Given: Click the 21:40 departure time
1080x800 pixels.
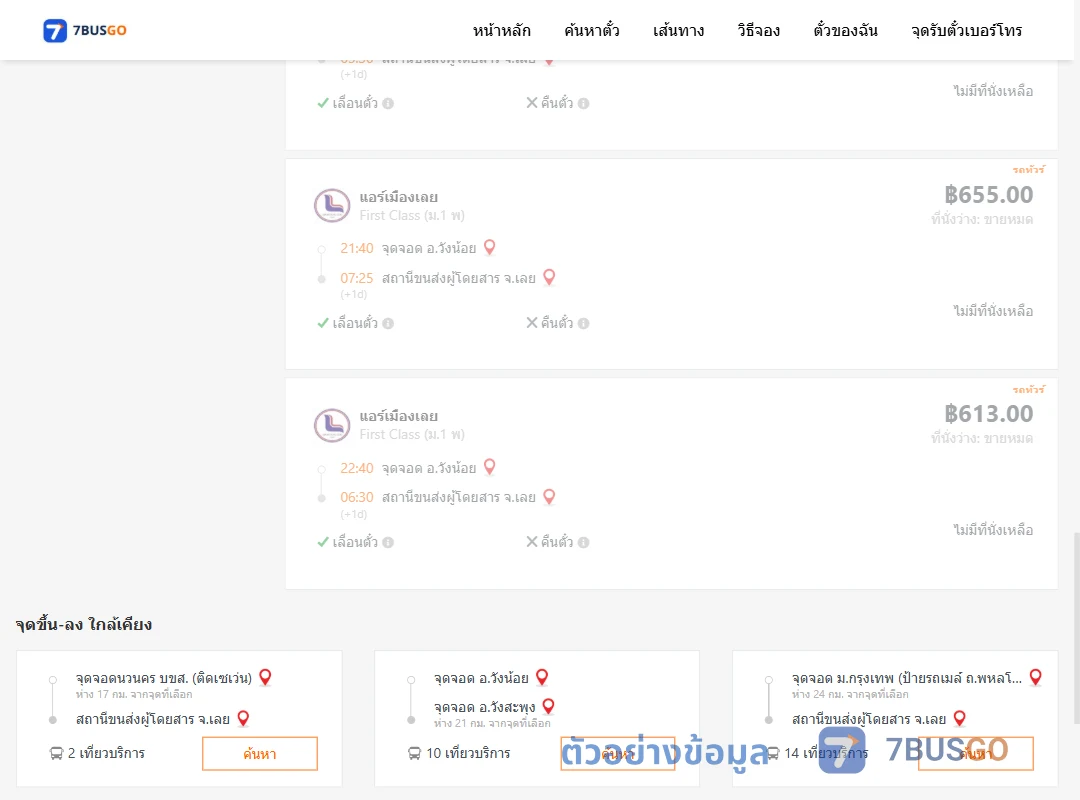Looking at the screenshot, I should tap(357, 248).
